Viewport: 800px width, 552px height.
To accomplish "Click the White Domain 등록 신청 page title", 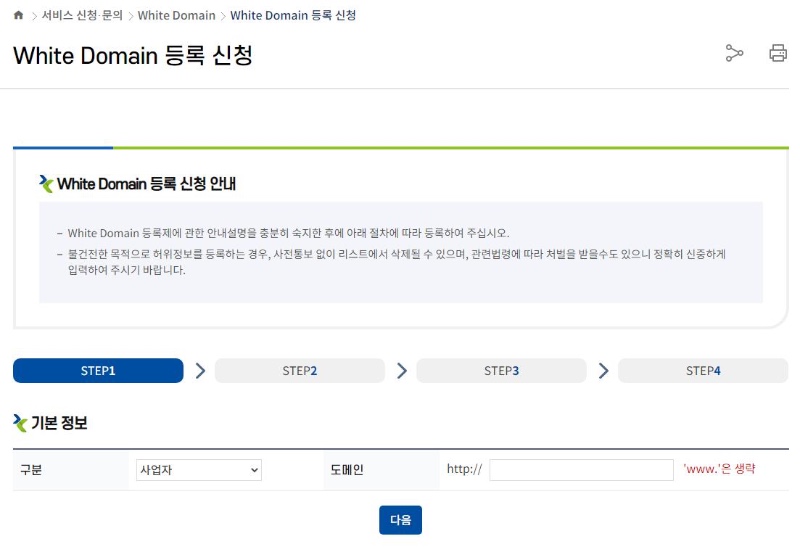I will tap(133, 55).
